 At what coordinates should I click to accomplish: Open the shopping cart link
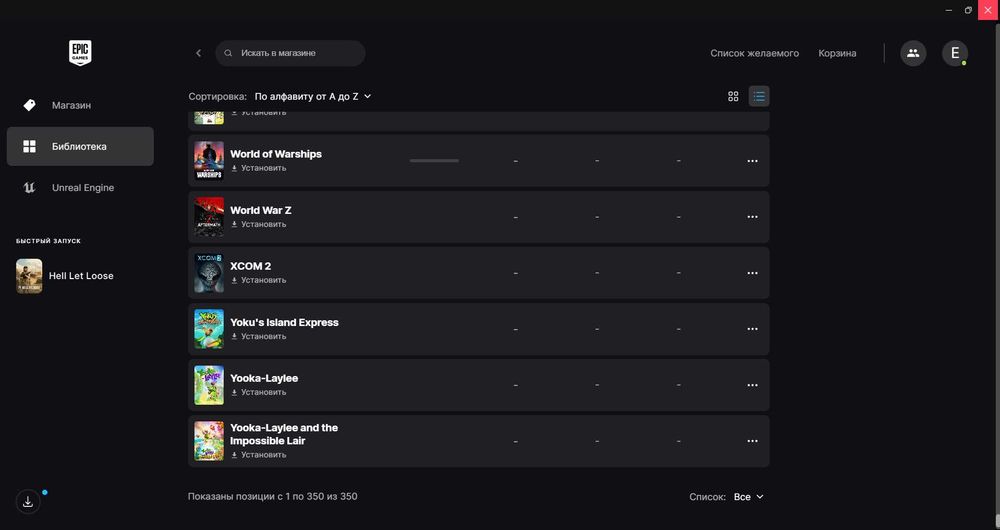pos(837,53)
